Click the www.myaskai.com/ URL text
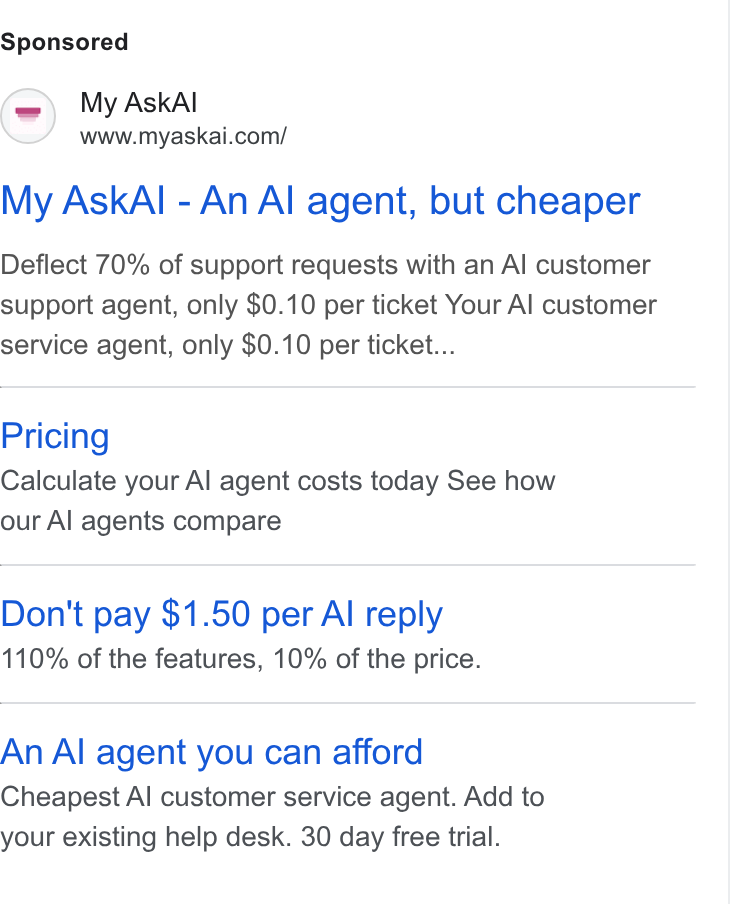730x904 pixels. click(183, 137)
